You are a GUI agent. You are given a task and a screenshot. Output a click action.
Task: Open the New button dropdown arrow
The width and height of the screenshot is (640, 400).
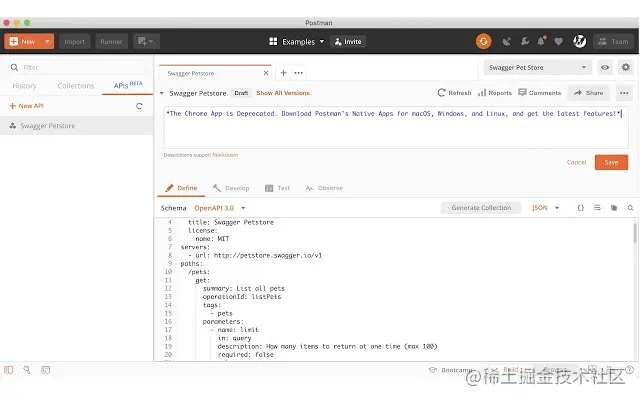click(x=47, y=41)
